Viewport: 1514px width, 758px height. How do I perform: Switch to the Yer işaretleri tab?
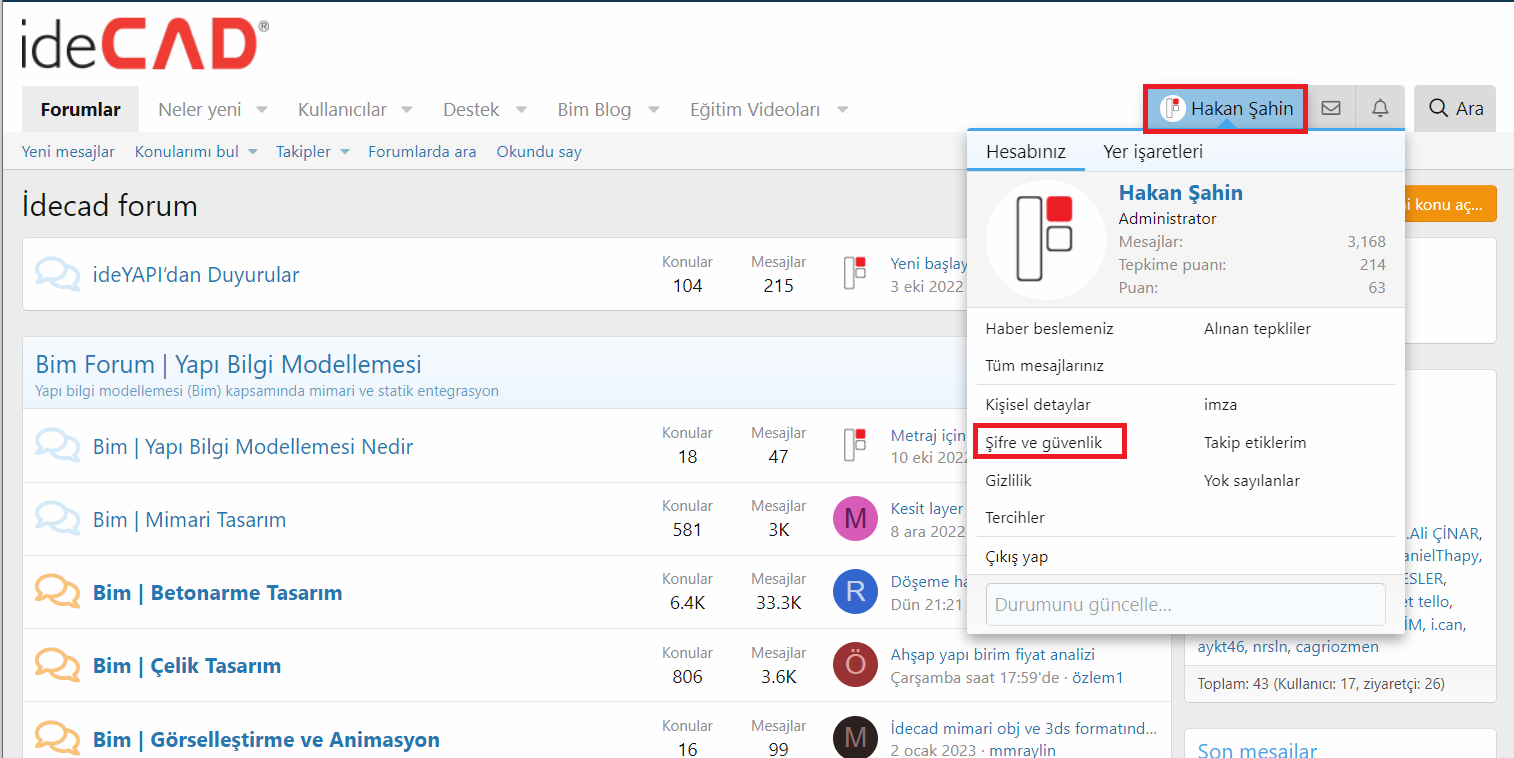pos(1153,152)
